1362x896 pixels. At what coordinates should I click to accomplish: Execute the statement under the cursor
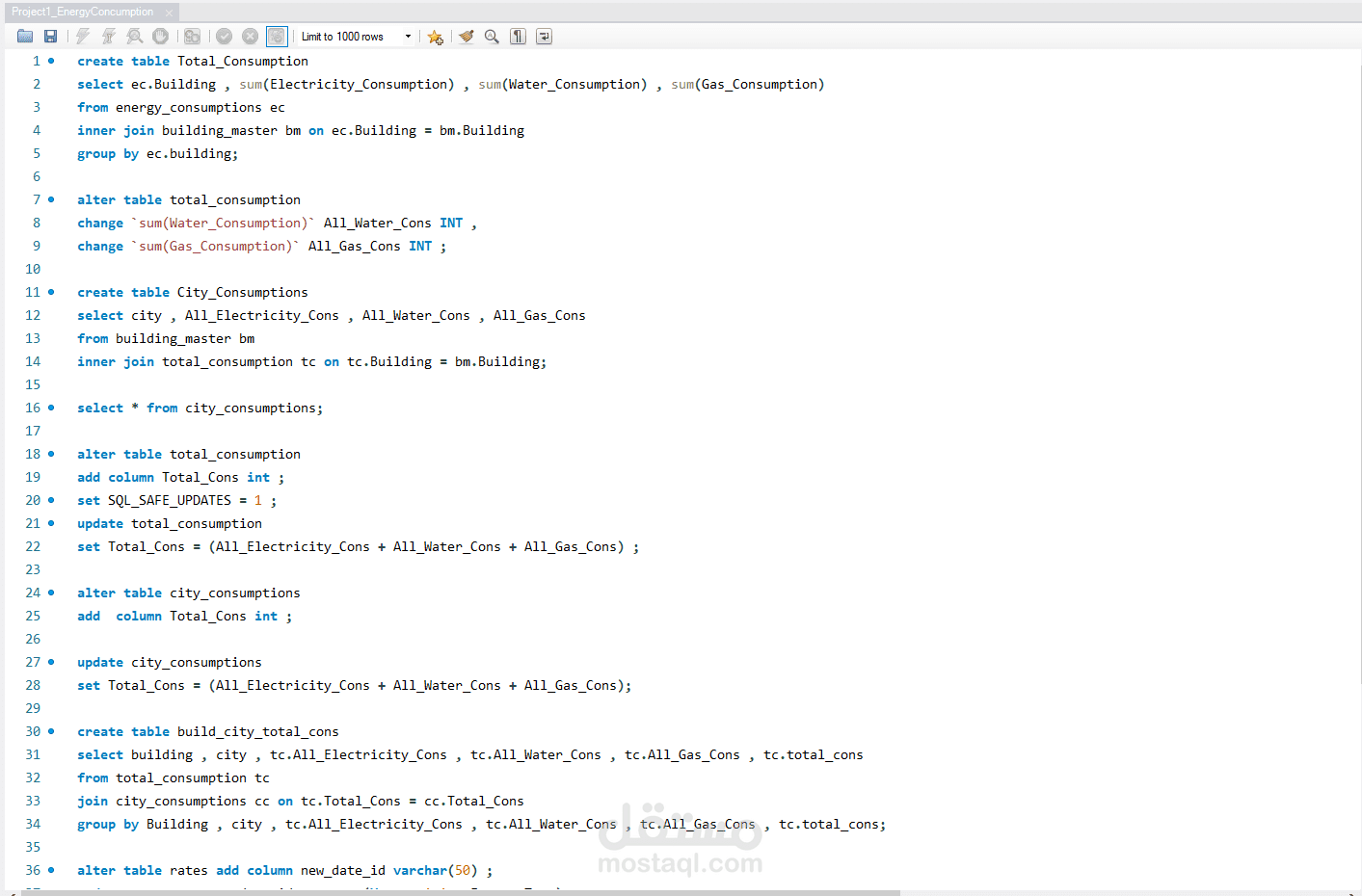coord(109,37)
